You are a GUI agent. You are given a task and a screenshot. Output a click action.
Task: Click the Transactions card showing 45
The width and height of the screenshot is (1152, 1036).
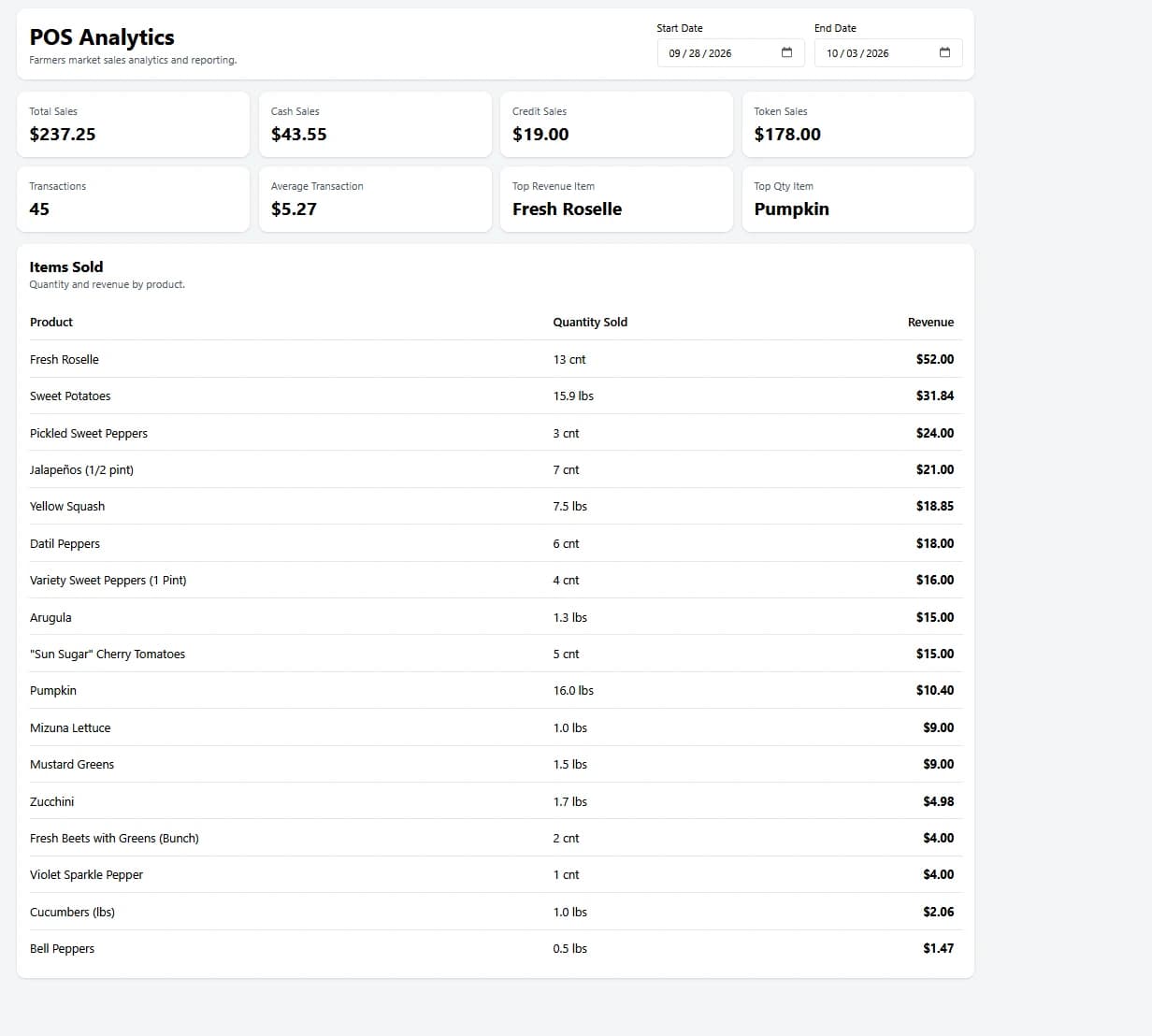tap(133, 199)
